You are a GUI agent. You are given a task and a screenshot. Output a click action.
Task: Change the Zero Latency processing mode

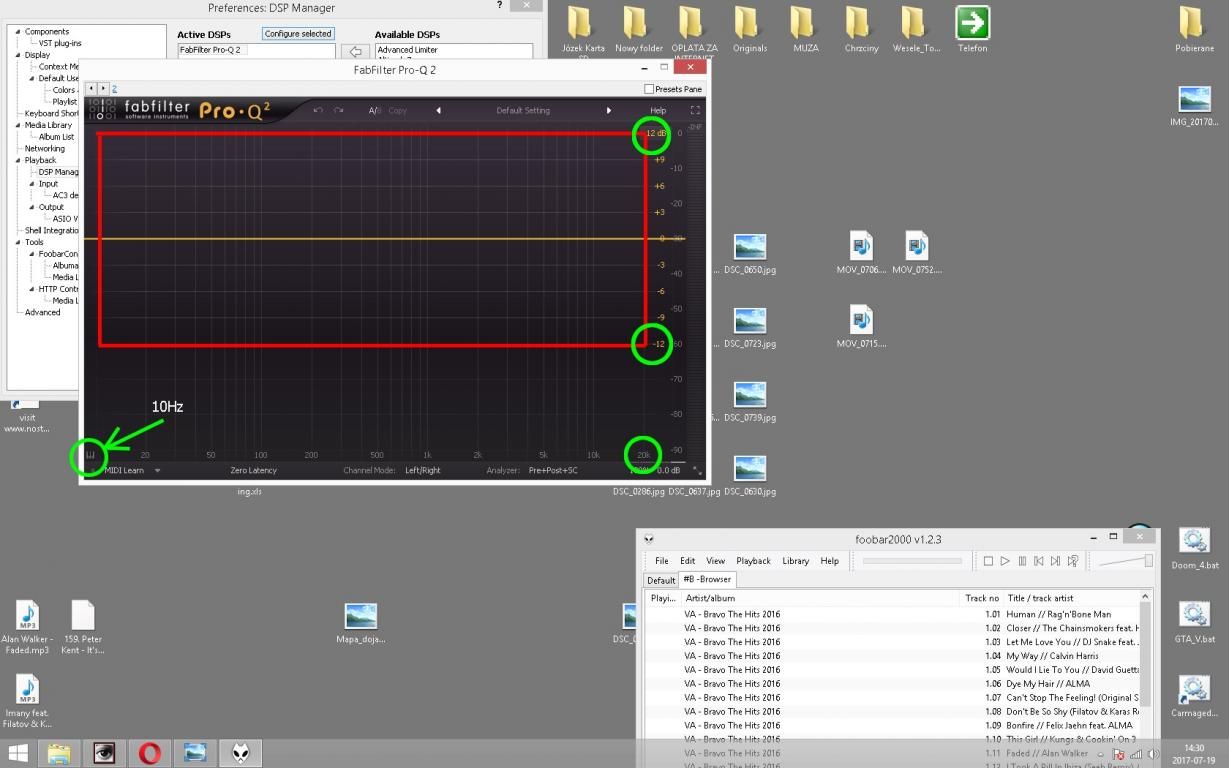click(x=253, y=470)
